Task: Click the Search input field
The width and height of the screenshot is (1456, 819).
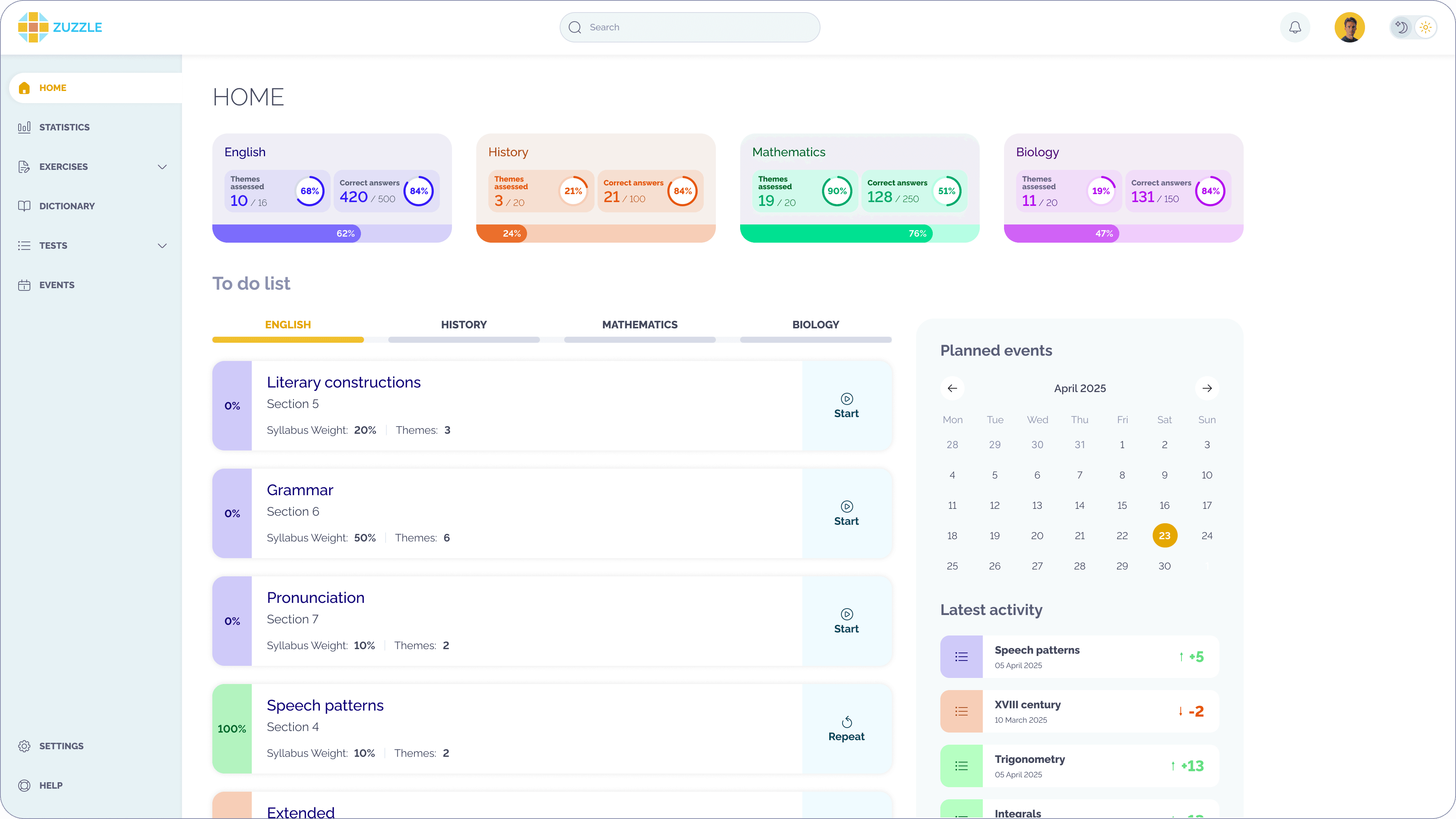Action: pyautogui.click(x=690, y=27)
